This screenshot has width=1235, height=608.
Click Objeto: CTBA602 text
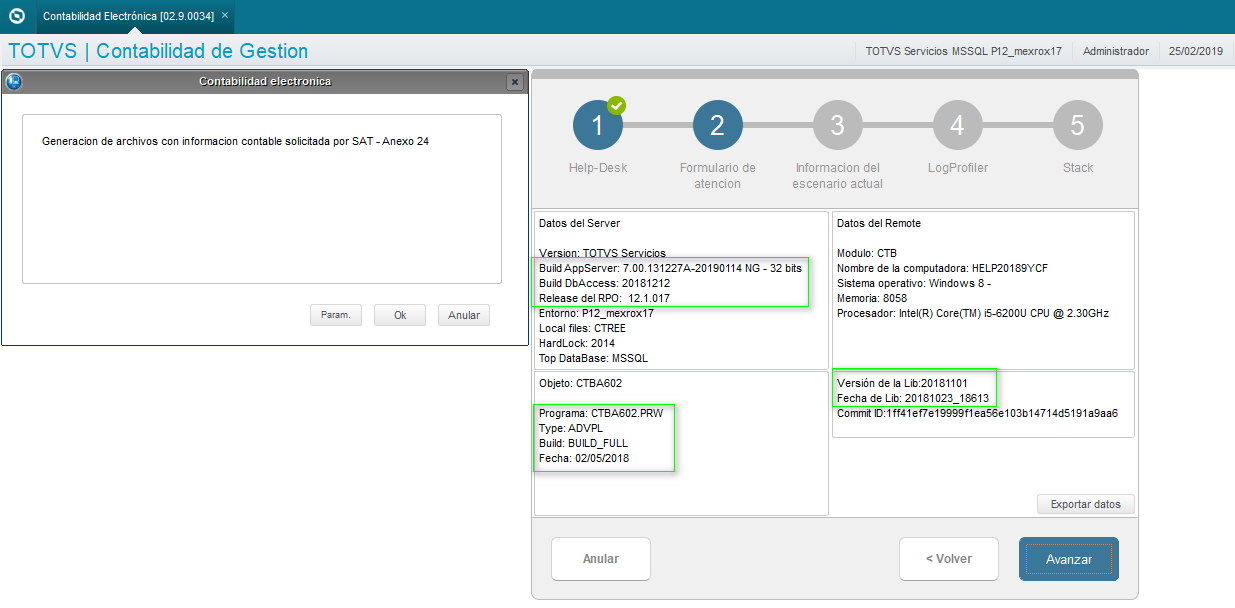pyautogui.click(x=580, y=383)
